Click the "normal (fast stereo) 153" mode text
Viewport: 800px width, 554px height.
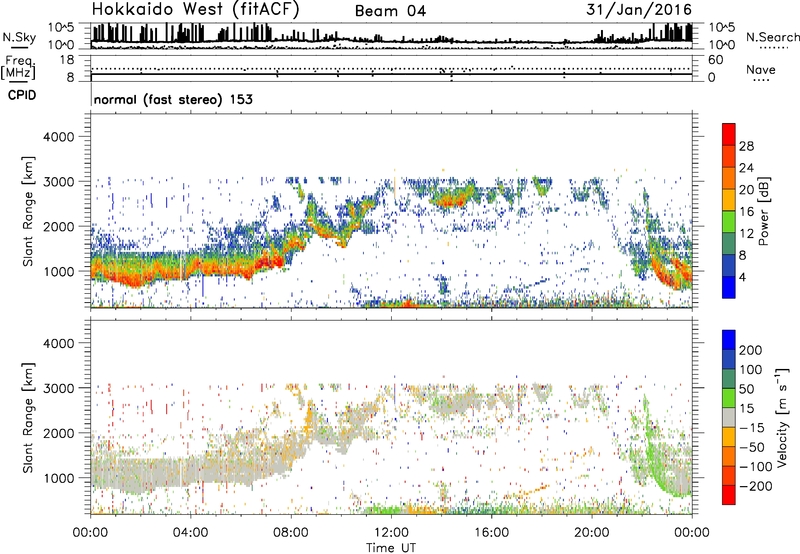tap(173, 99)
